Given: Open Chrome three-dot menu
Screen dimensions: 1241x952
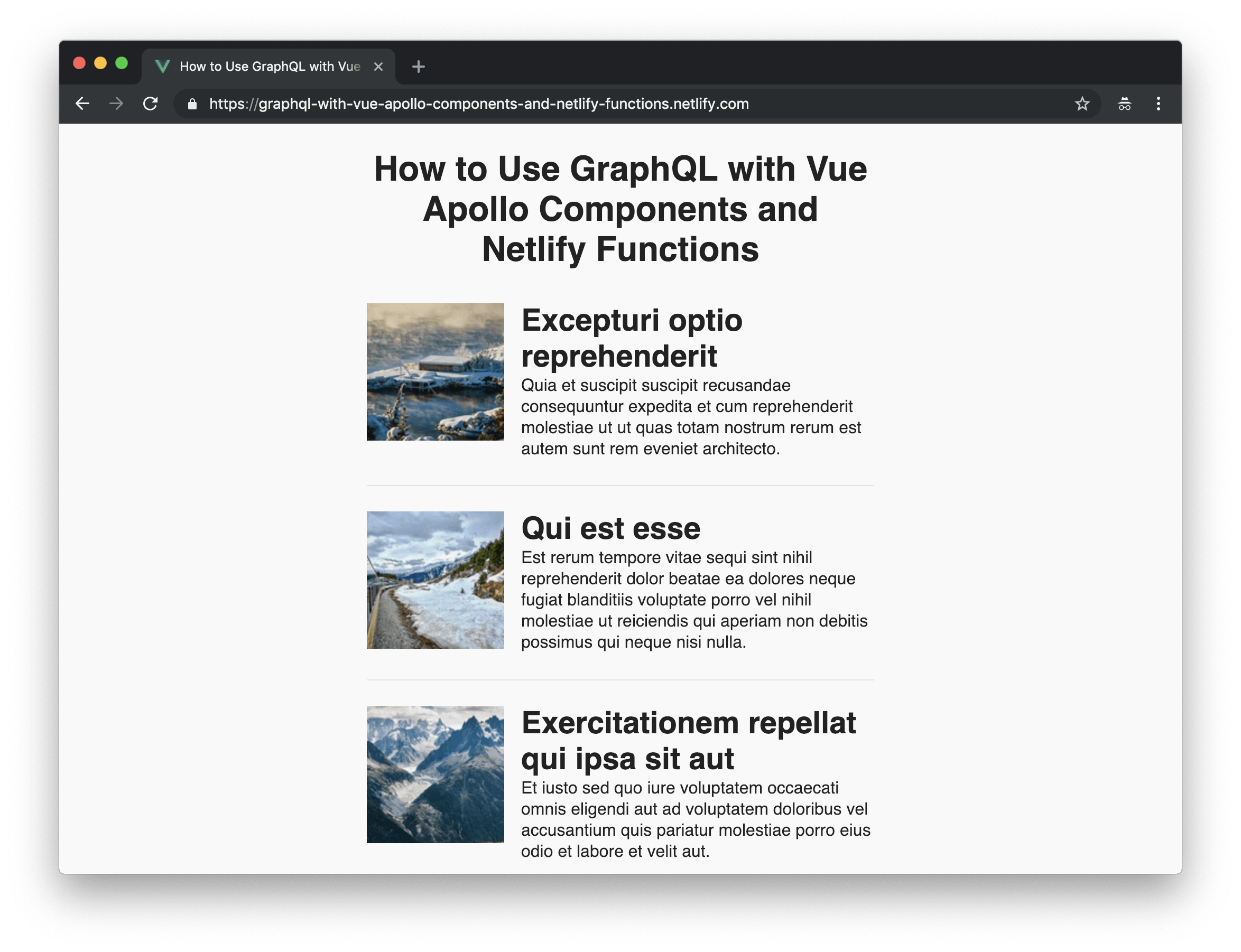Looking at the screenshot, I should tap(1158, 104).
